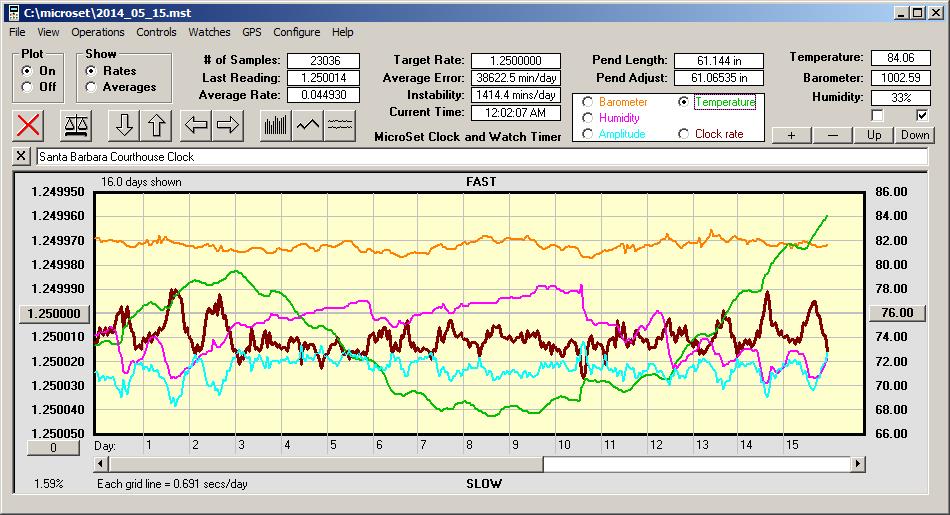This screenshot has height=515, width=950.
Task: Click the Barometer reading 1002.59
Action: 900,78
